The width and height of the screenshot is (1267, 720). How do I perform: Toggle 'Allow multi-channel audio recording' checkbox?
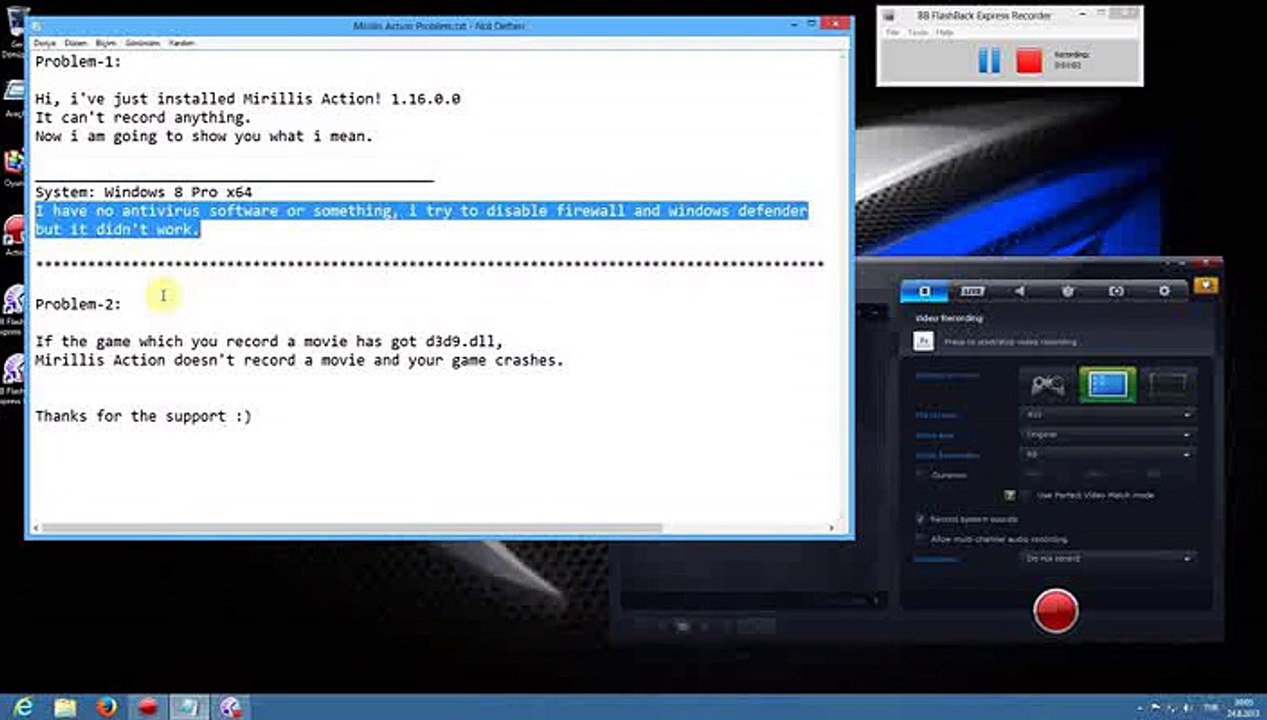click(x=921, y=539)
